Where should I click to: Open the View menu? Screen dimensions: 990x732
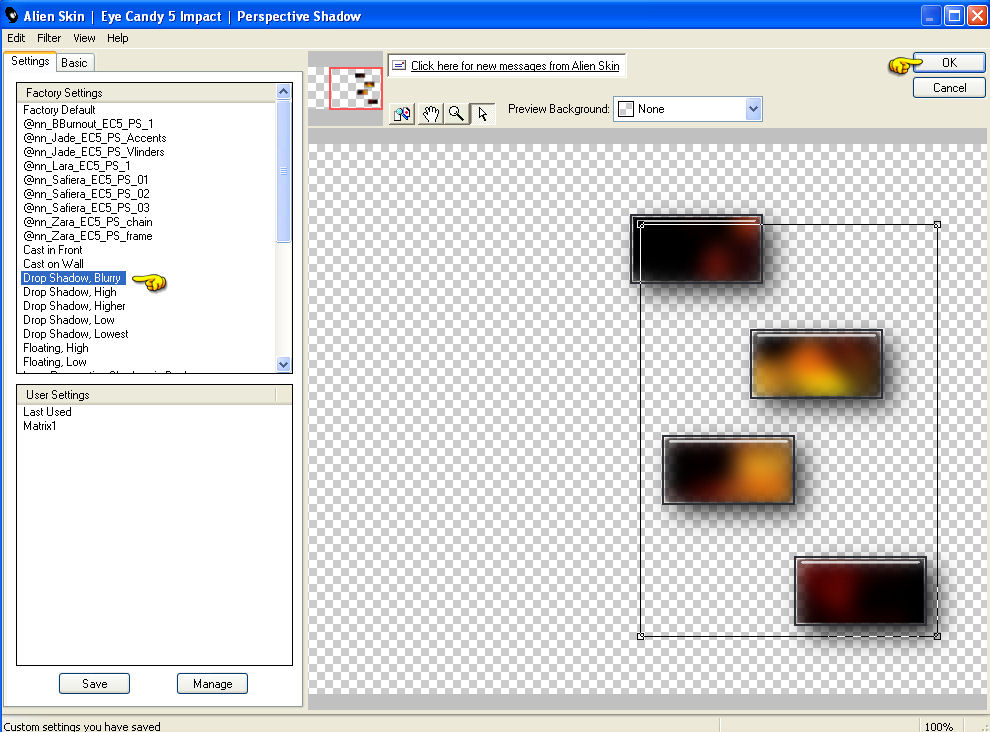(x=84, y=38)
